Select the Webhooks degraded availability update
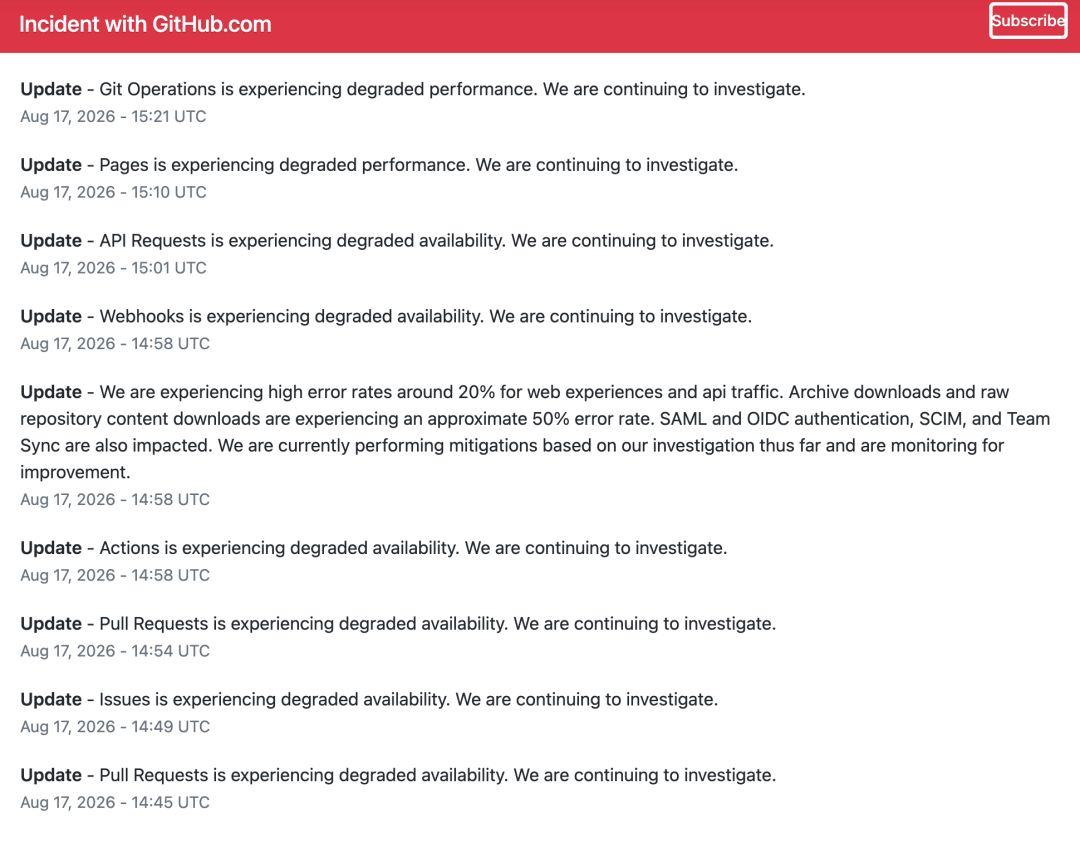This screenshot has width=1080, height=843. [x=386, y=317]
